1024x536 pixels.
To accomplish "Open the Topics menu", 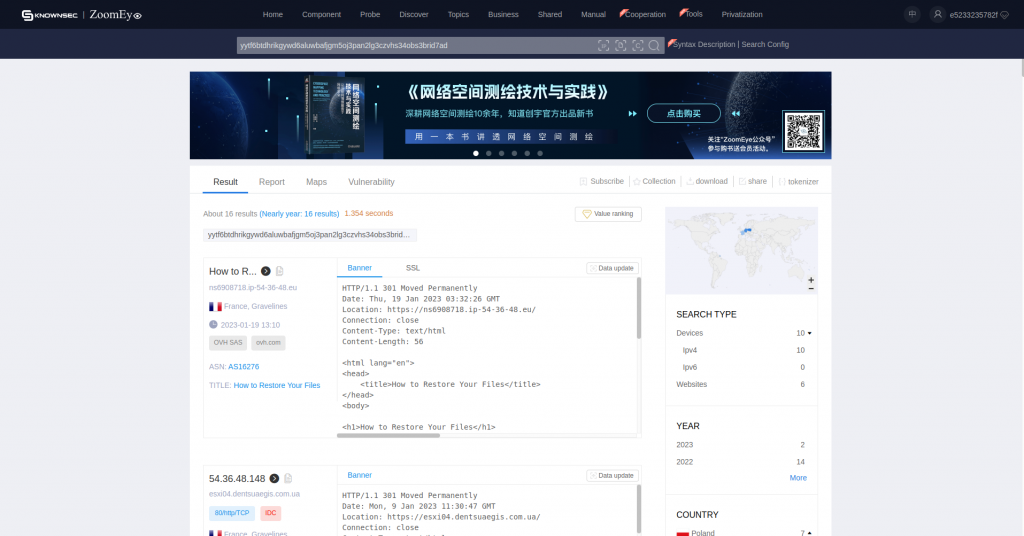I will click(x=458, y=14).
